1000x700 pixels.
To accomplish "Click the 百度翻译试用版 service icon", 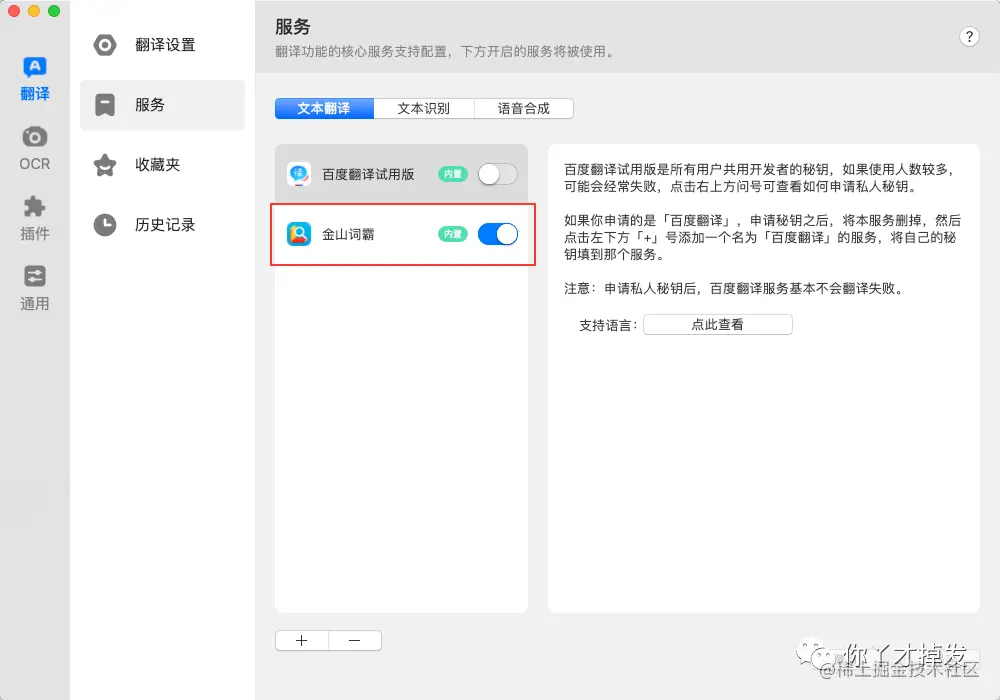I will pyautogui.click(x=298, y=173).
